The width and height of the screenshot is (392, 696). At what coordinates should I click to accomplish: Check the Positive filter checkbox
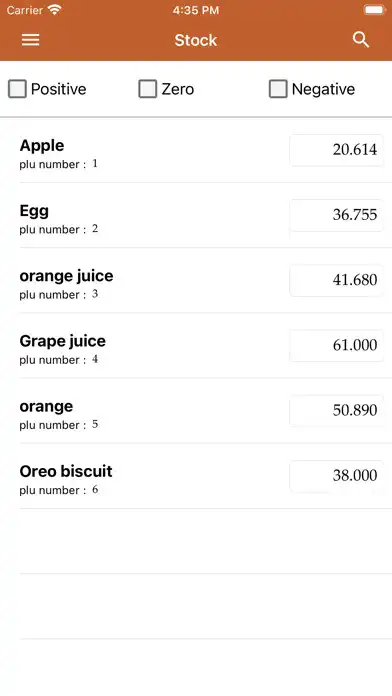click(17, 89)
